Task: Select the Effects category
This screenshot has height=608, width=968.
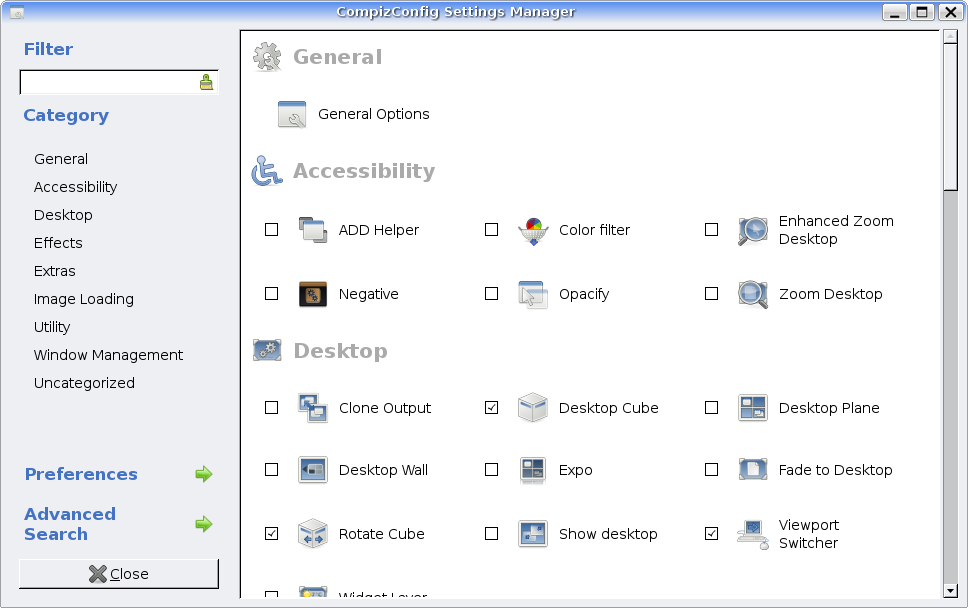Action: coord(58,243)
